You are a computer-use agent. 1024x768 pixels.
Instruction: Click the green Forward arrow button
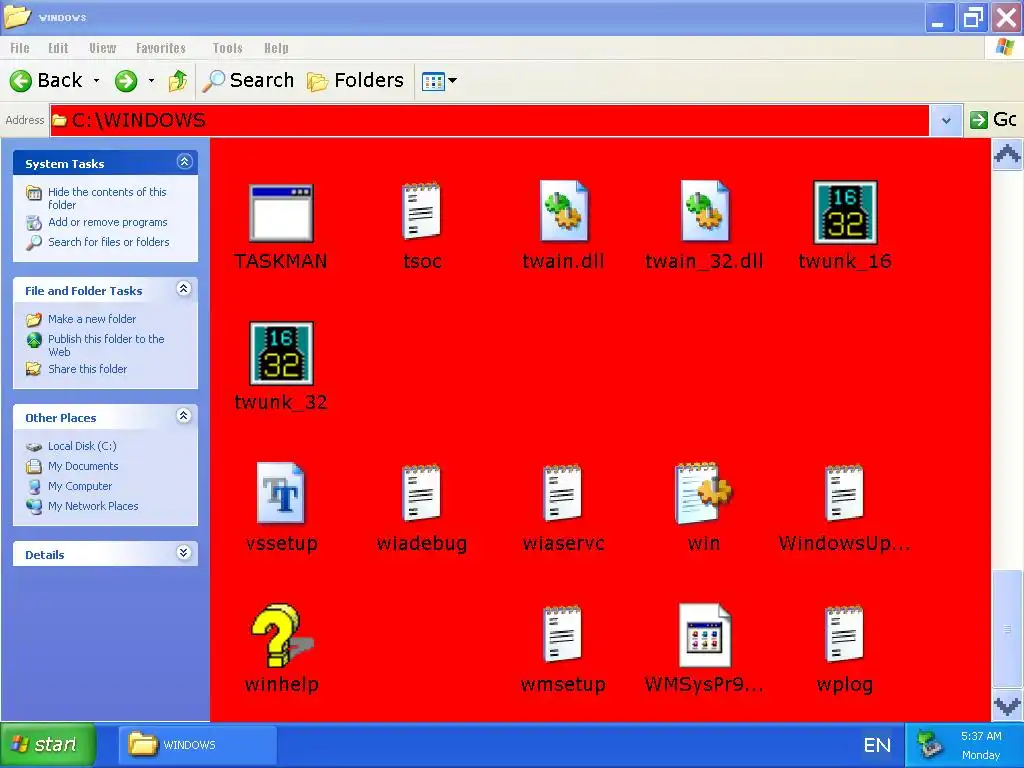point(126,81)
